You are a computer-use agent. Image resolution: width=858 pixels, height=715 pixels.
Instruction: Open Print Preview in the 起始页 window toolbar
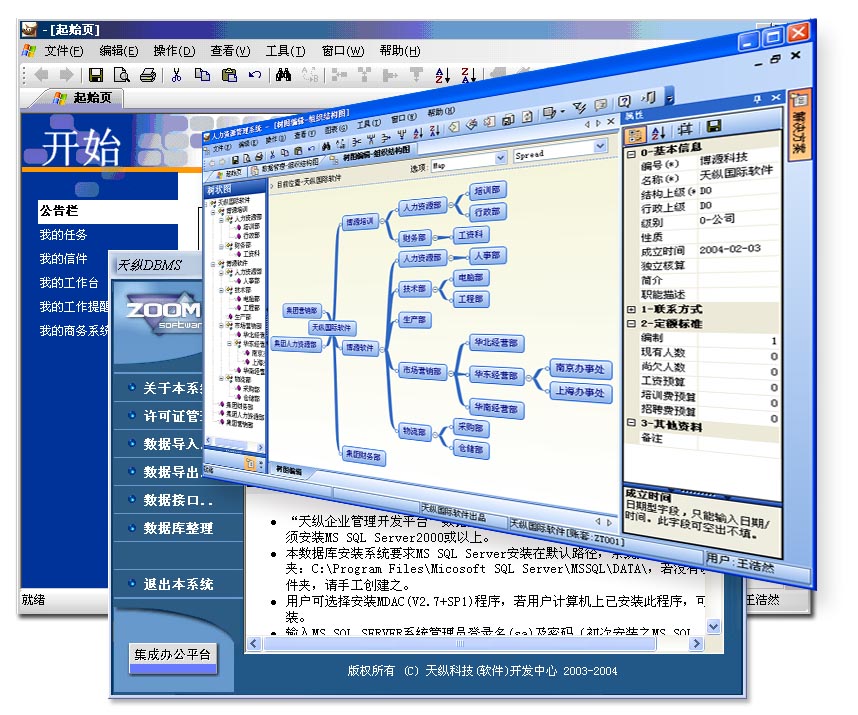121,74
